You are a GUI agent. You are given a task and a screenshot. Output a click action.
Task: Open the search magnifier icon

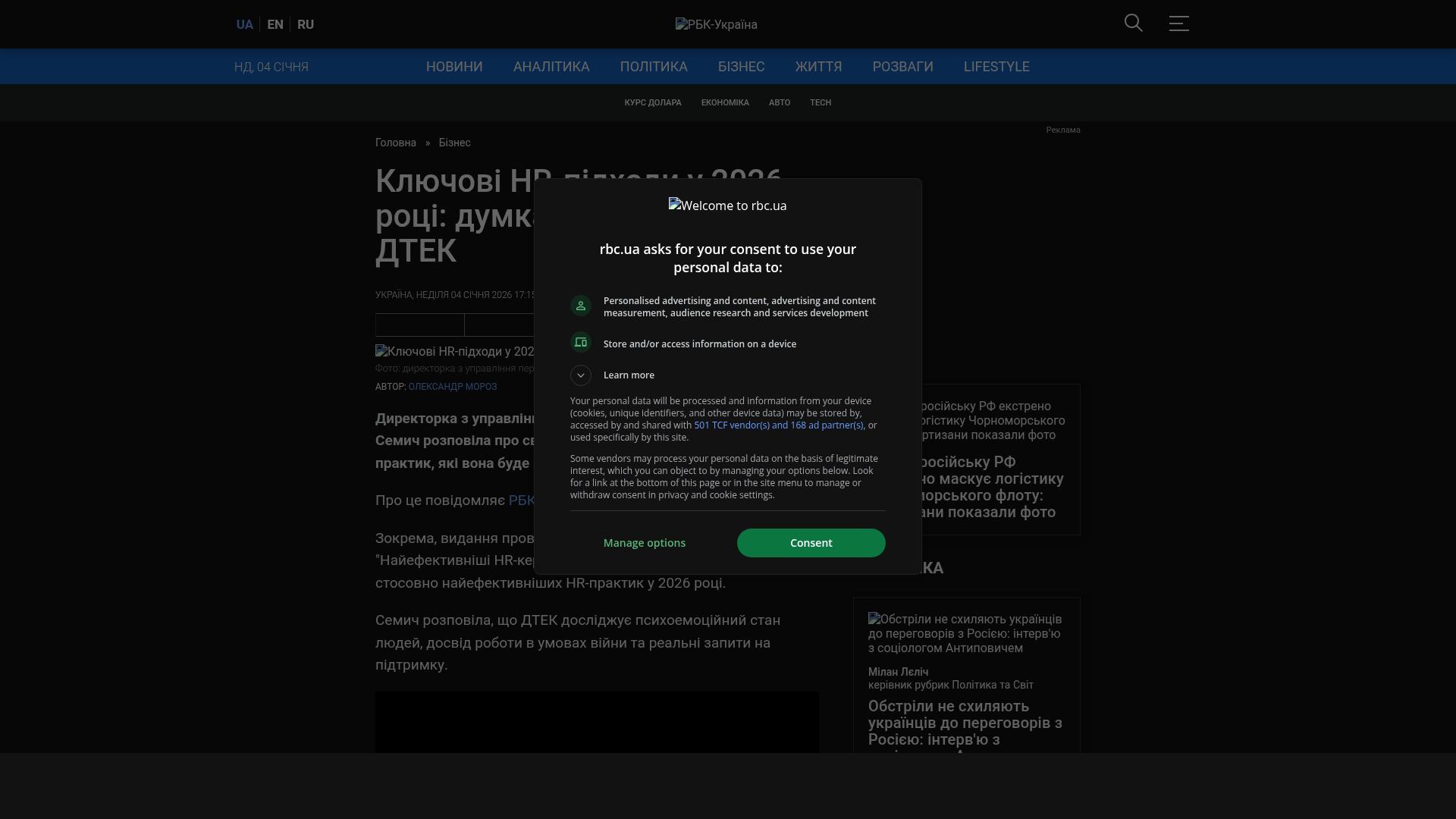1133,24
